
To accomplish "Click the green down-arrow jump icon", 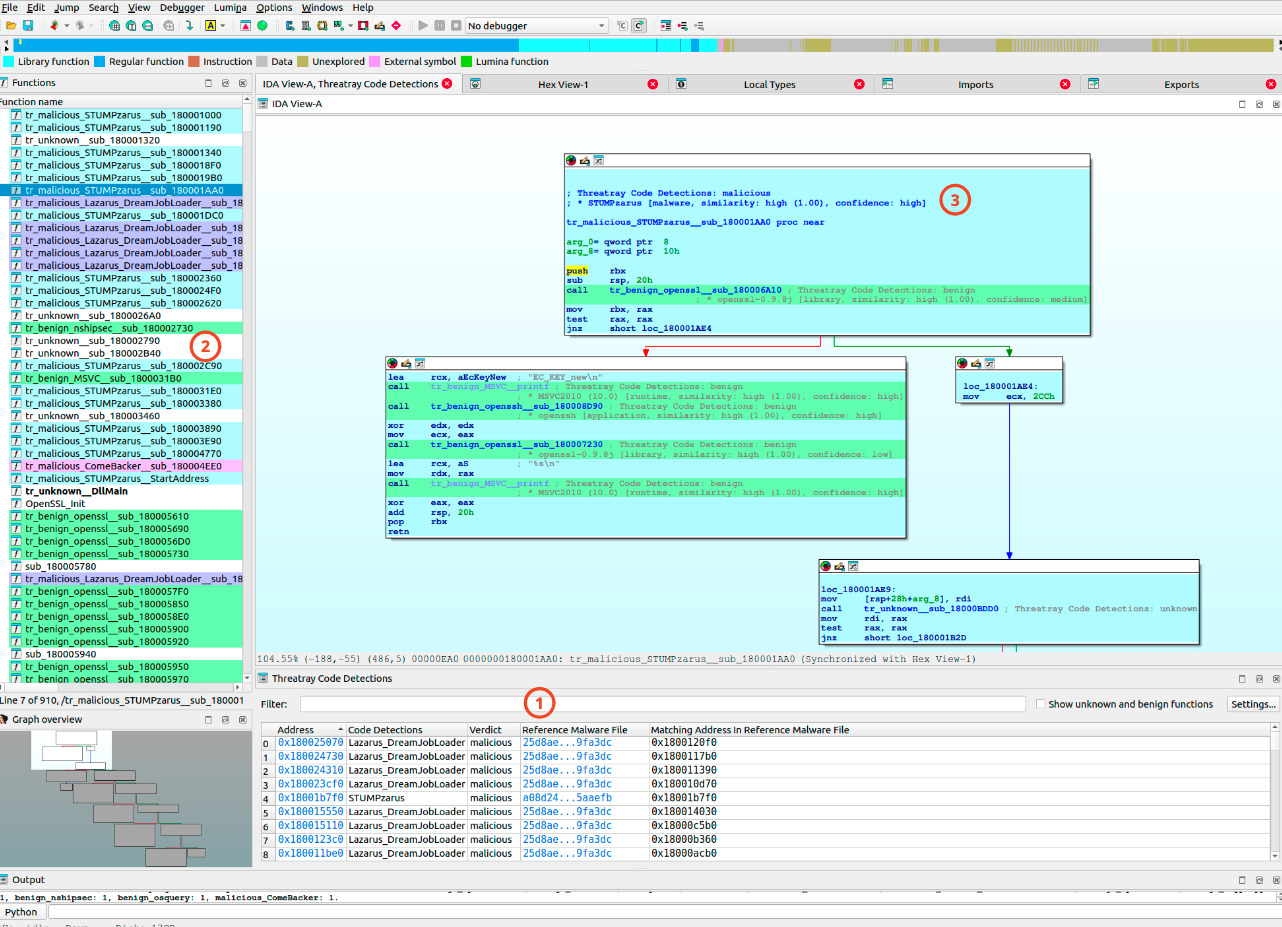I will click(189, 25).
